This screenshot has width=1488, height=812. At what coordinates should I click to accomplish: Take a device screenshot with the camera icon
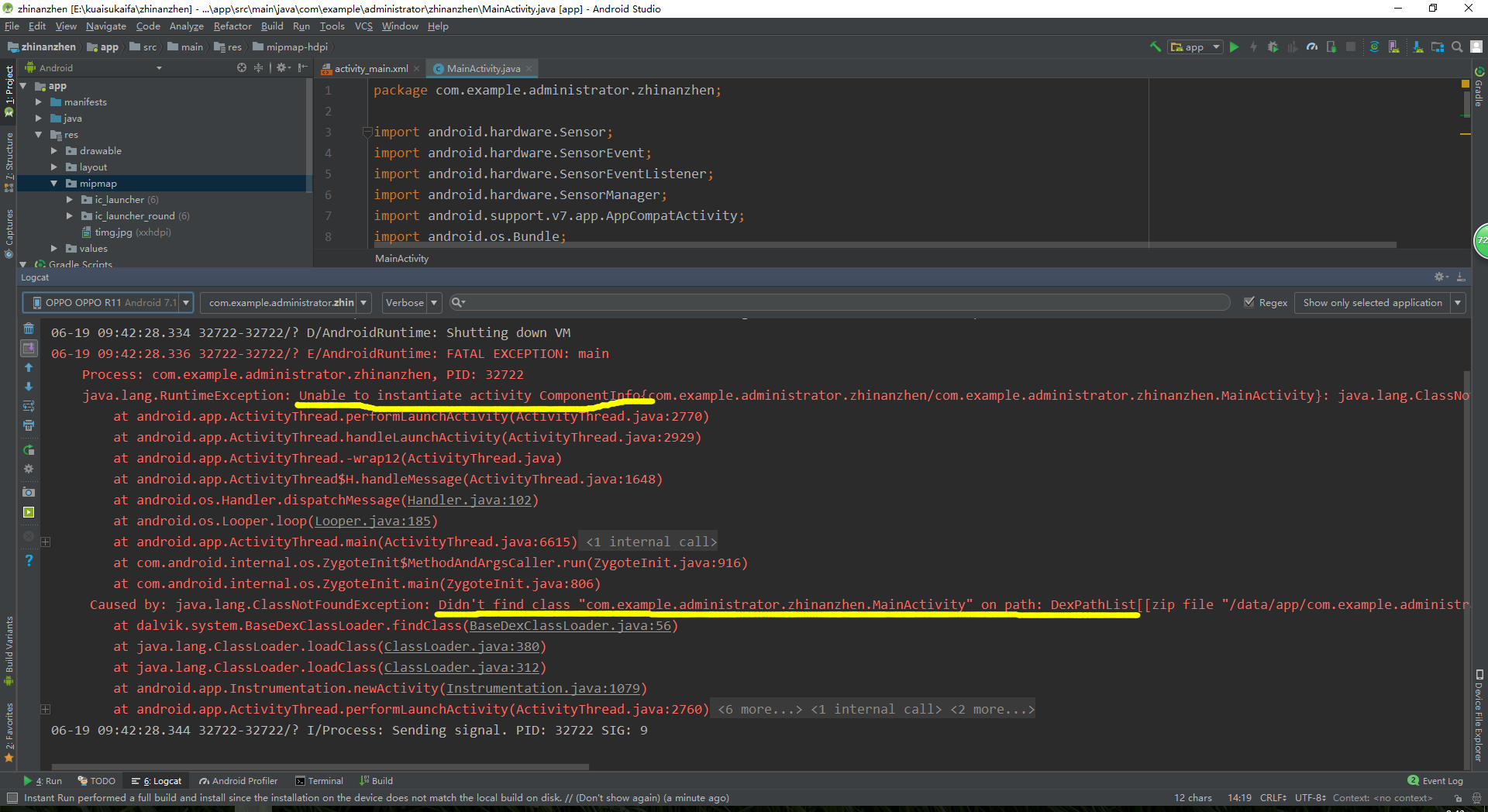pyautogui.click(x=29, y=492)
